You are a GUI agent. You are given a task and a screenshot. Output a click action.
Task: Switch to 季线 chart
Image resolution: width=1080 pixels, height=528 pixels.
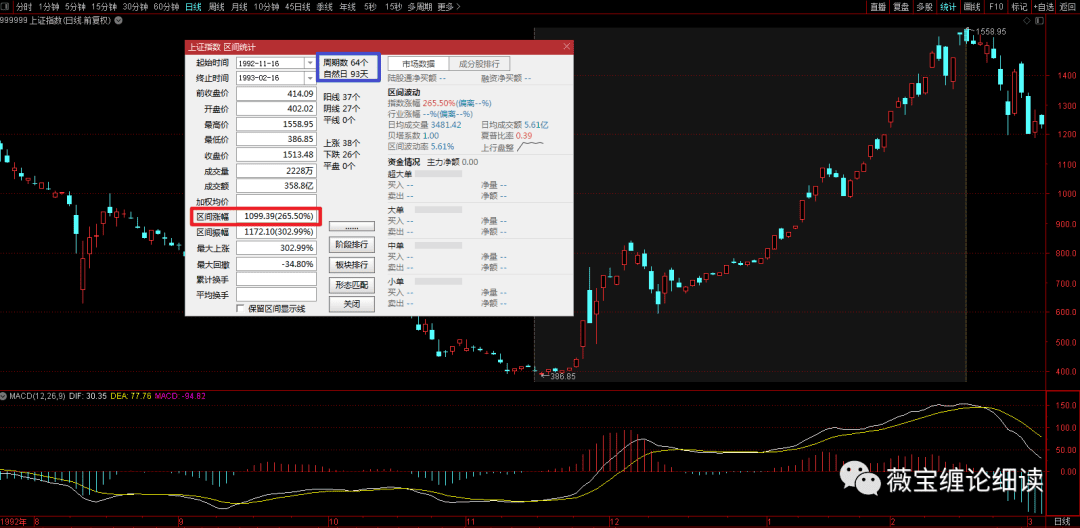tap(324, 7)
